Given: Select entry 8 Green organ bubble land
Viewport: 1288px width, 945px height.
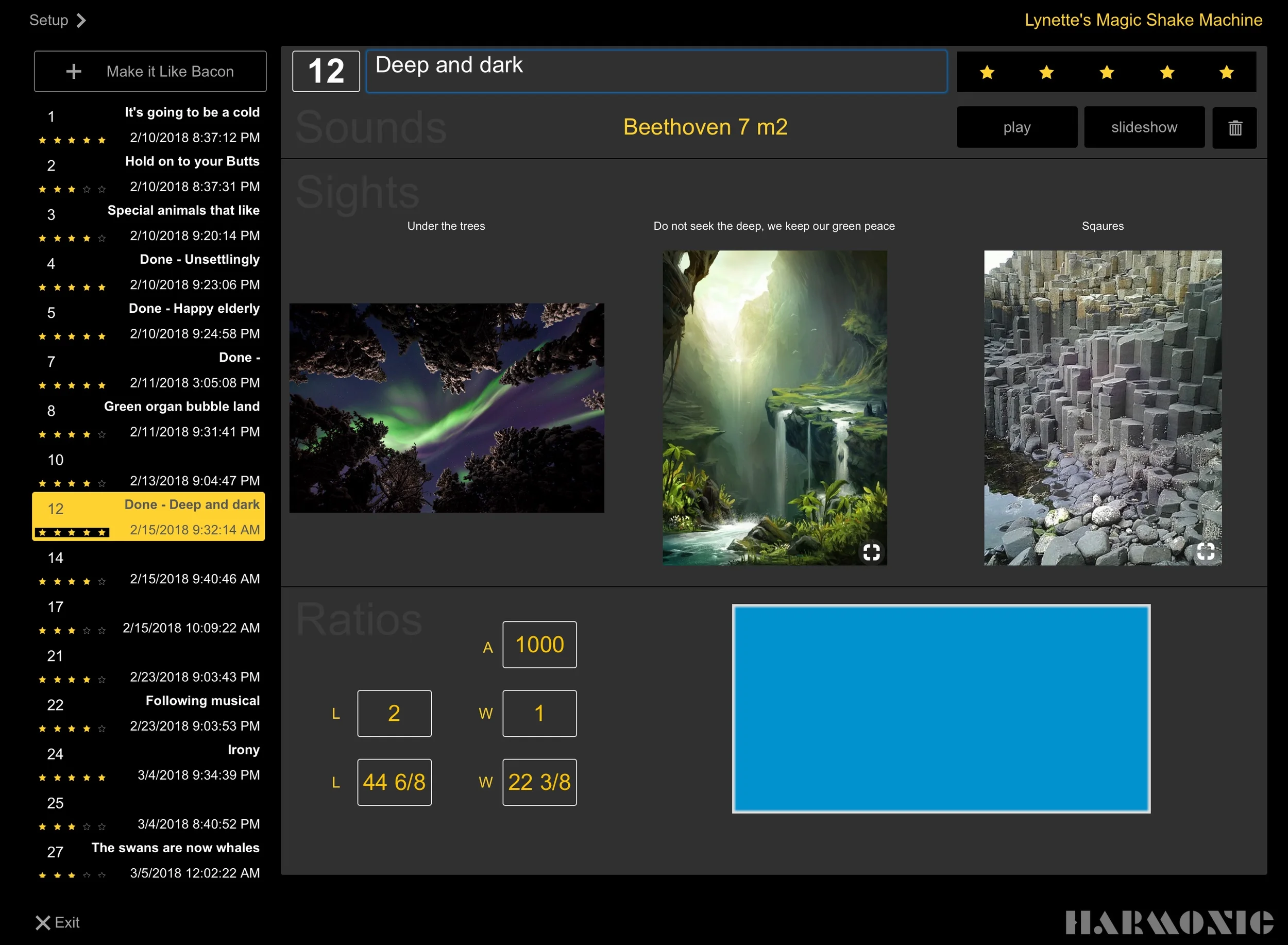Looking at the screenshot, I should pos(149,419).
